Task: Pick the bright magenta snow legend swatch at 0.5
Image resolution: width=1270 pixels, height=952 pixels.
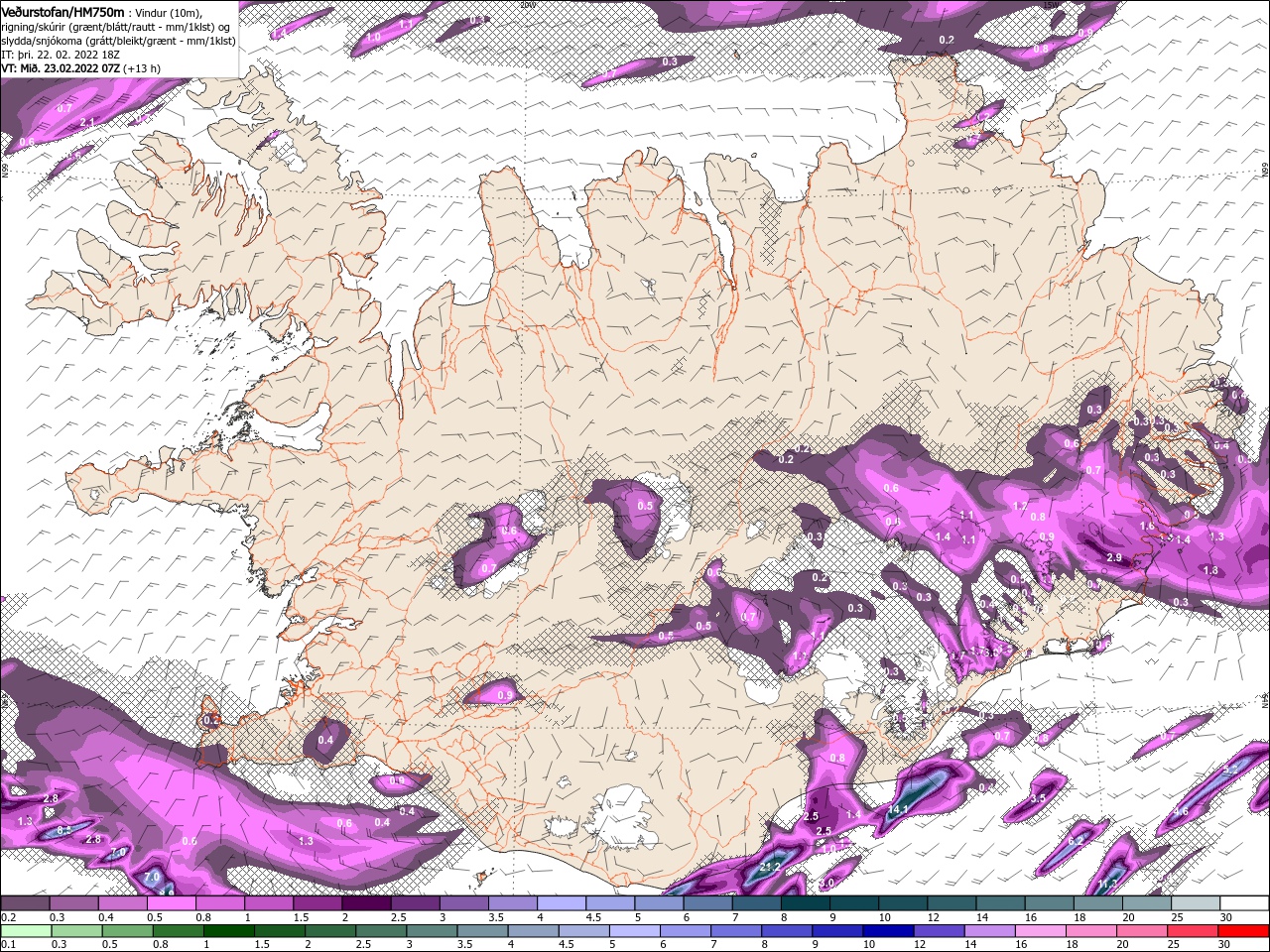Action: pyautogui.click(x=171, y=903)
